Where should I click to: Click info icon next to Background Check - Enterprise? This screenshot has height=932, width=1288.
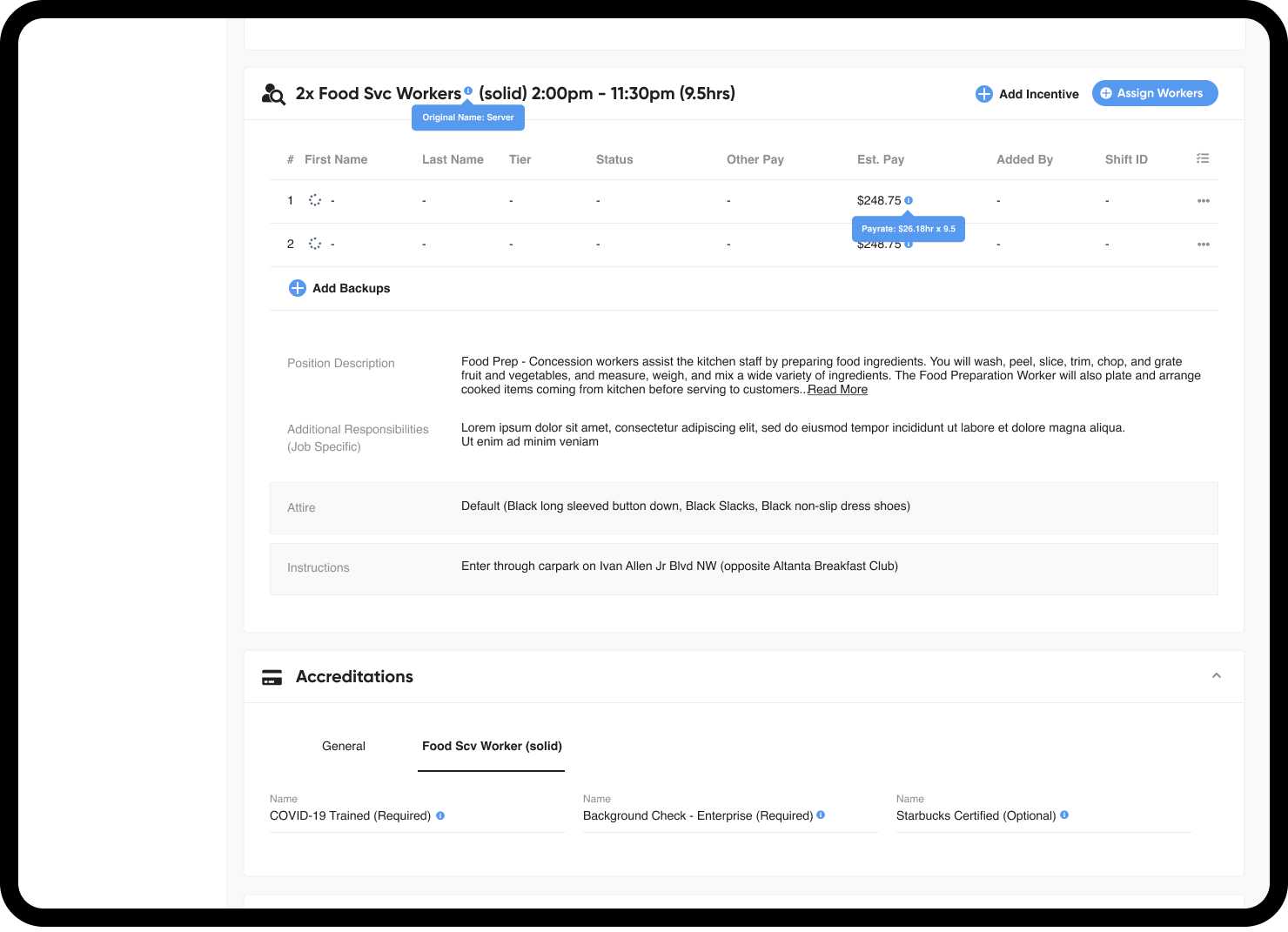(821, 815)
